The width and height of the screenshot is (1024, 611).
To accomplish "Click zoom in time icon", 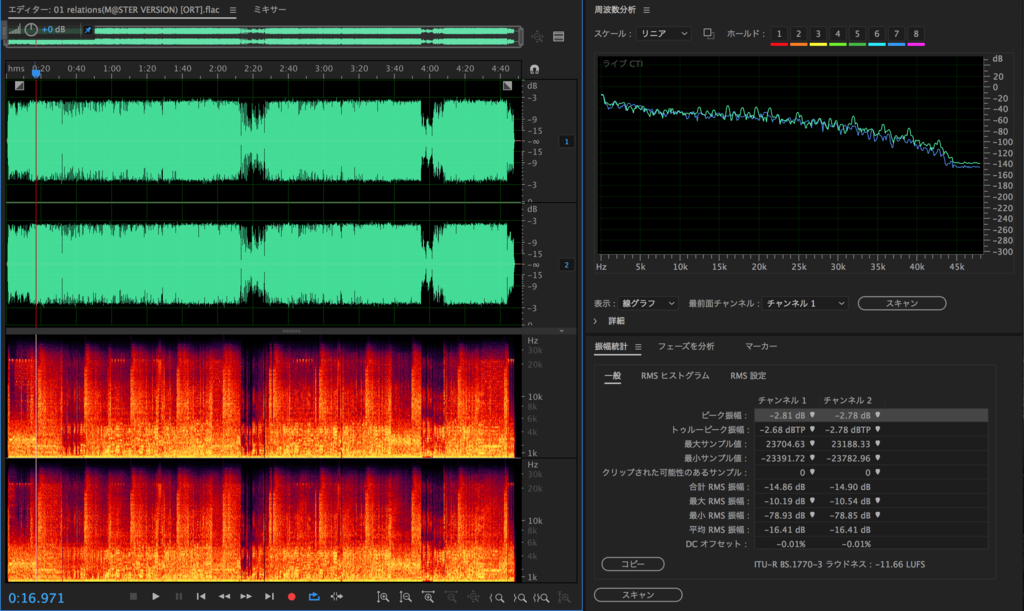I will click(428, 597).
